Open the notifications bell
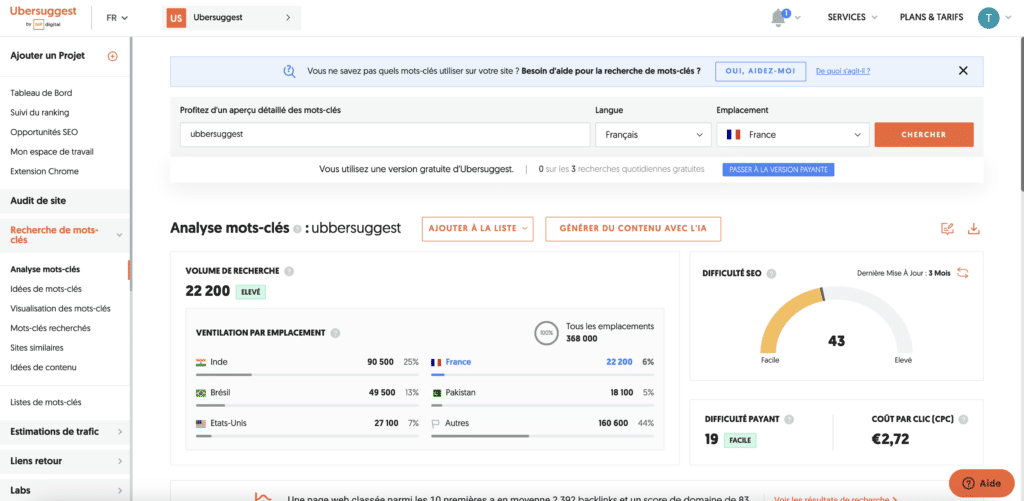The image size is (1024, 501). [x=779, y=18]
